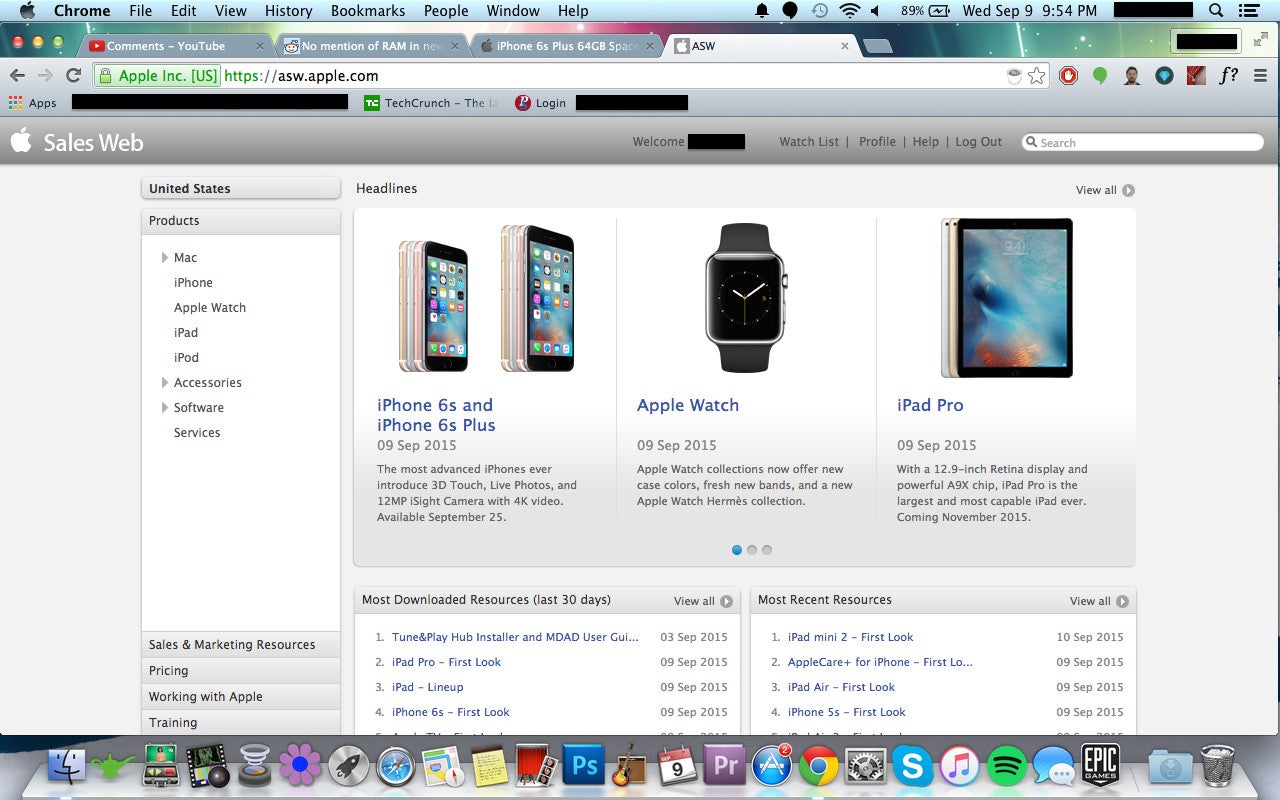Bookmark this page with the star icon
Screen dimensions: 1280x800
(x=1037, y=75)
